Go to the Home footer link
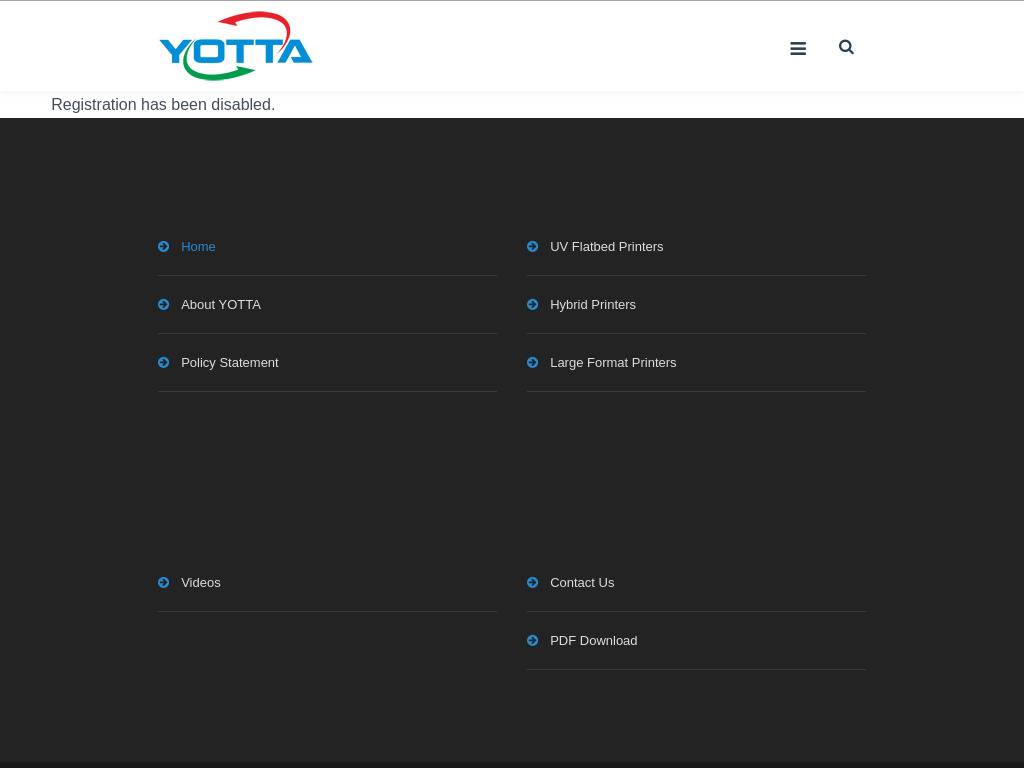 [x=198, y=247]
